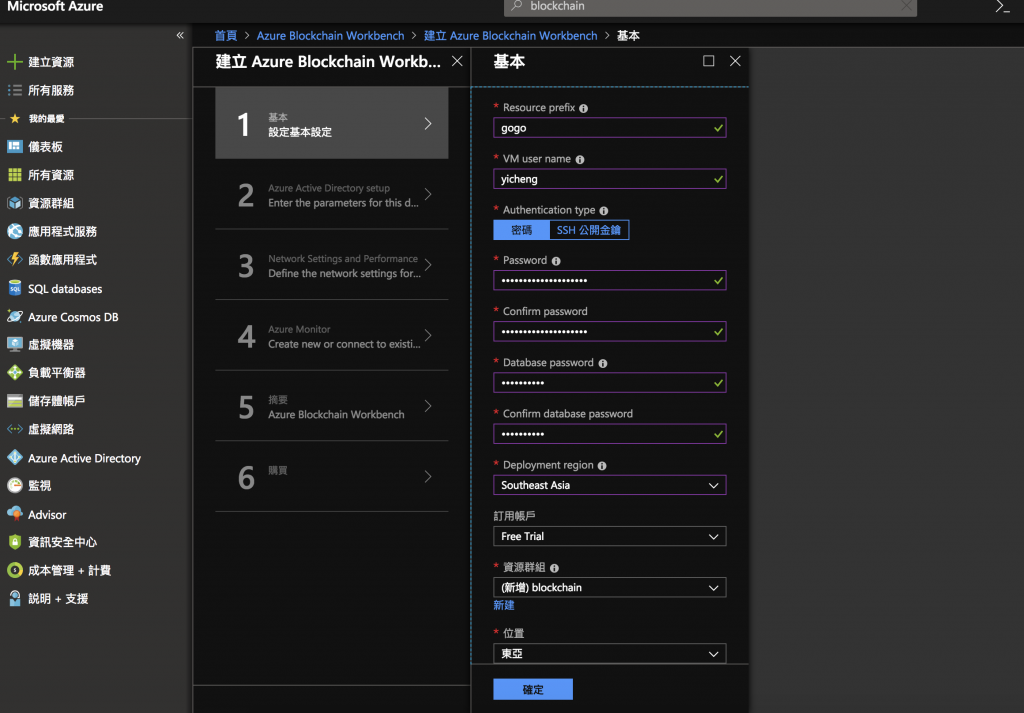This screenshot has height=713, width=1024.
Task: Click the top blockchain search box
Action: 709,7
